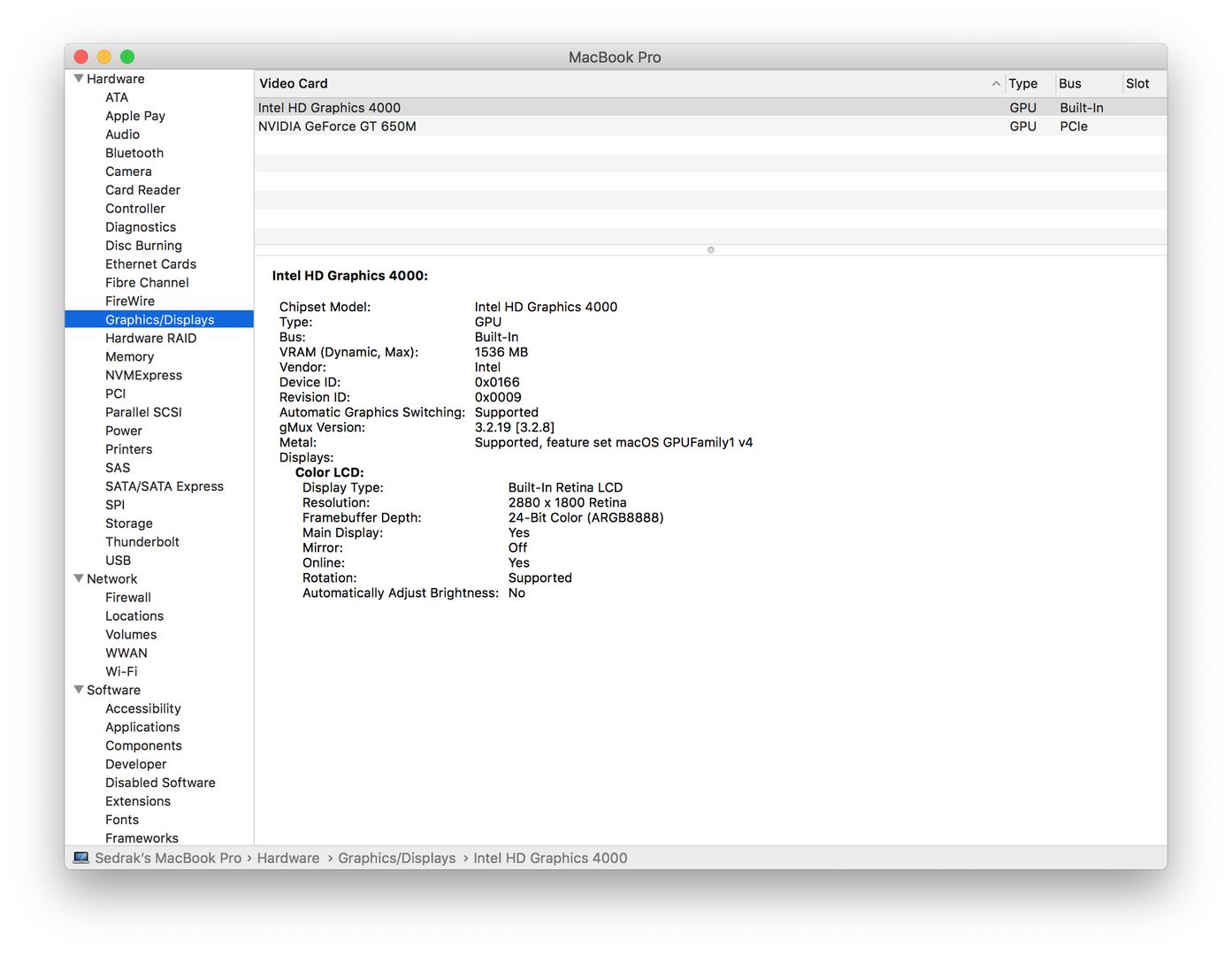Screen dimensions: 1232x955
Task: Open the Card Reader section
Action: point(142,190)
